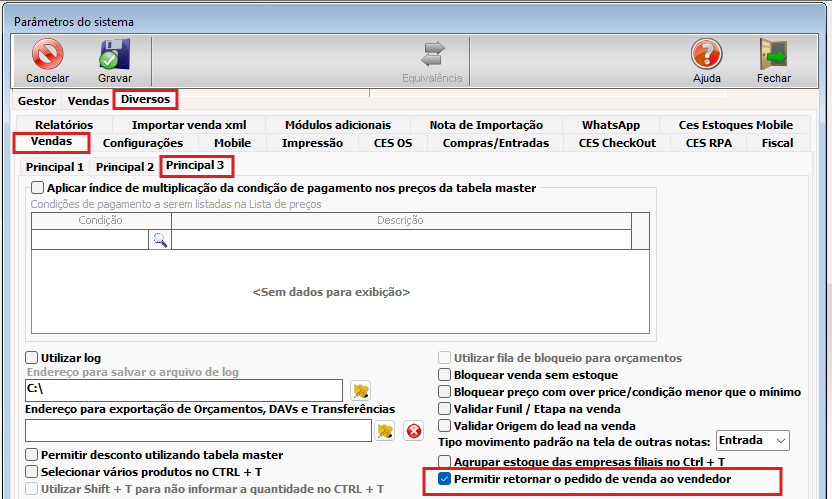Clear export address with red X icon
Viewport: 832px width, 499px height.
coord(413,431)
